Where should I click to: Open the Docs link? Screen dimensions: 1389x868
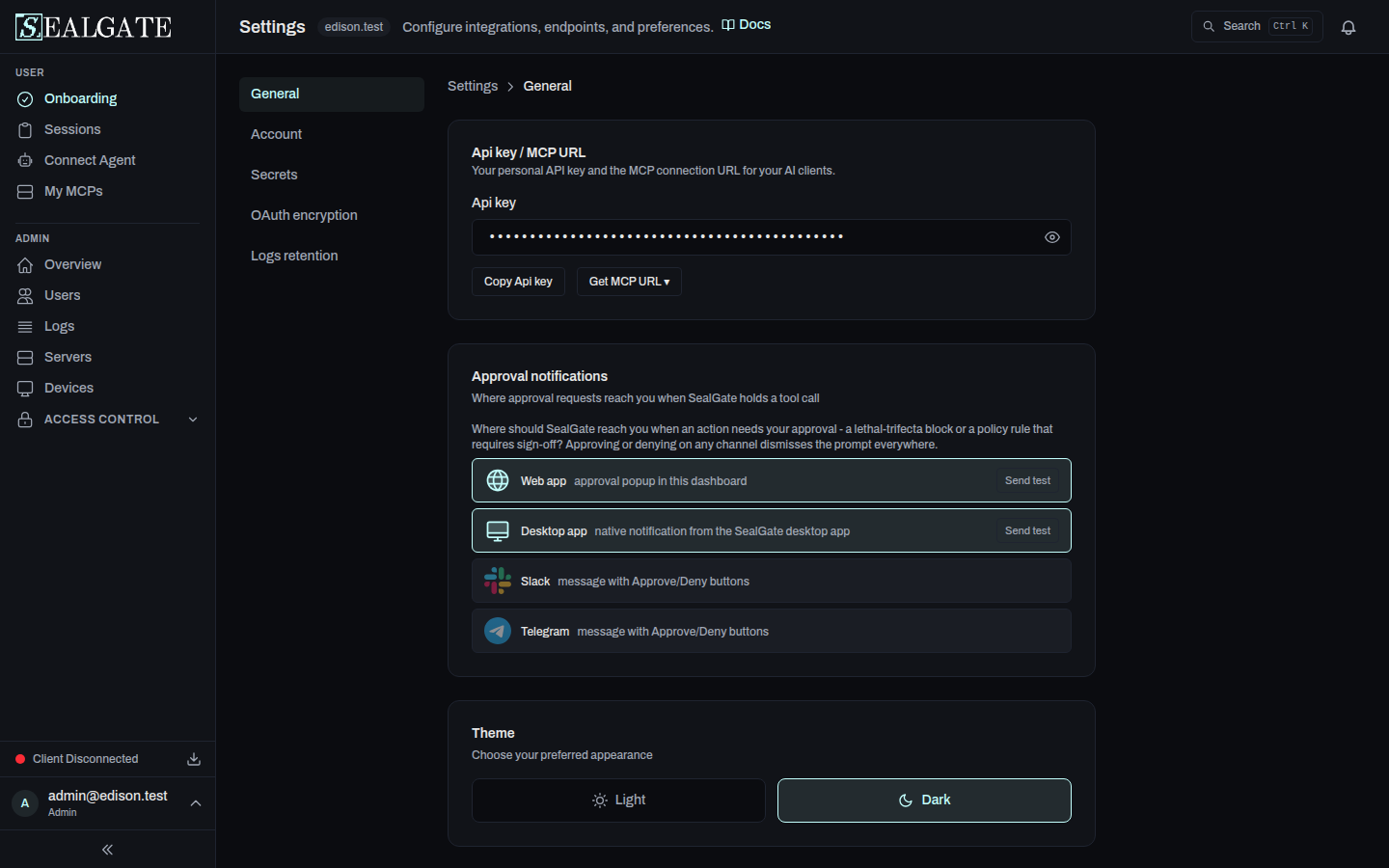(x=747, y=25)
